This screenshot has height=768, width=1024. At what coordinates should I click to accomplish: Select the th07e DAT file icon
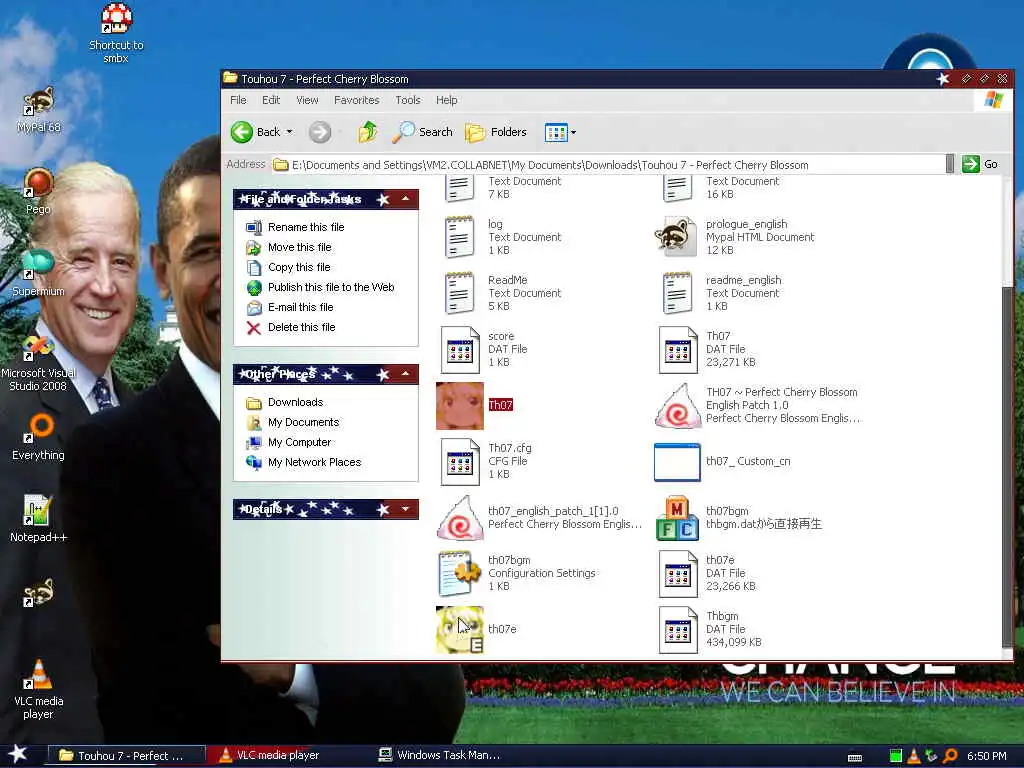pyautogui.click(x=678, y=573)
